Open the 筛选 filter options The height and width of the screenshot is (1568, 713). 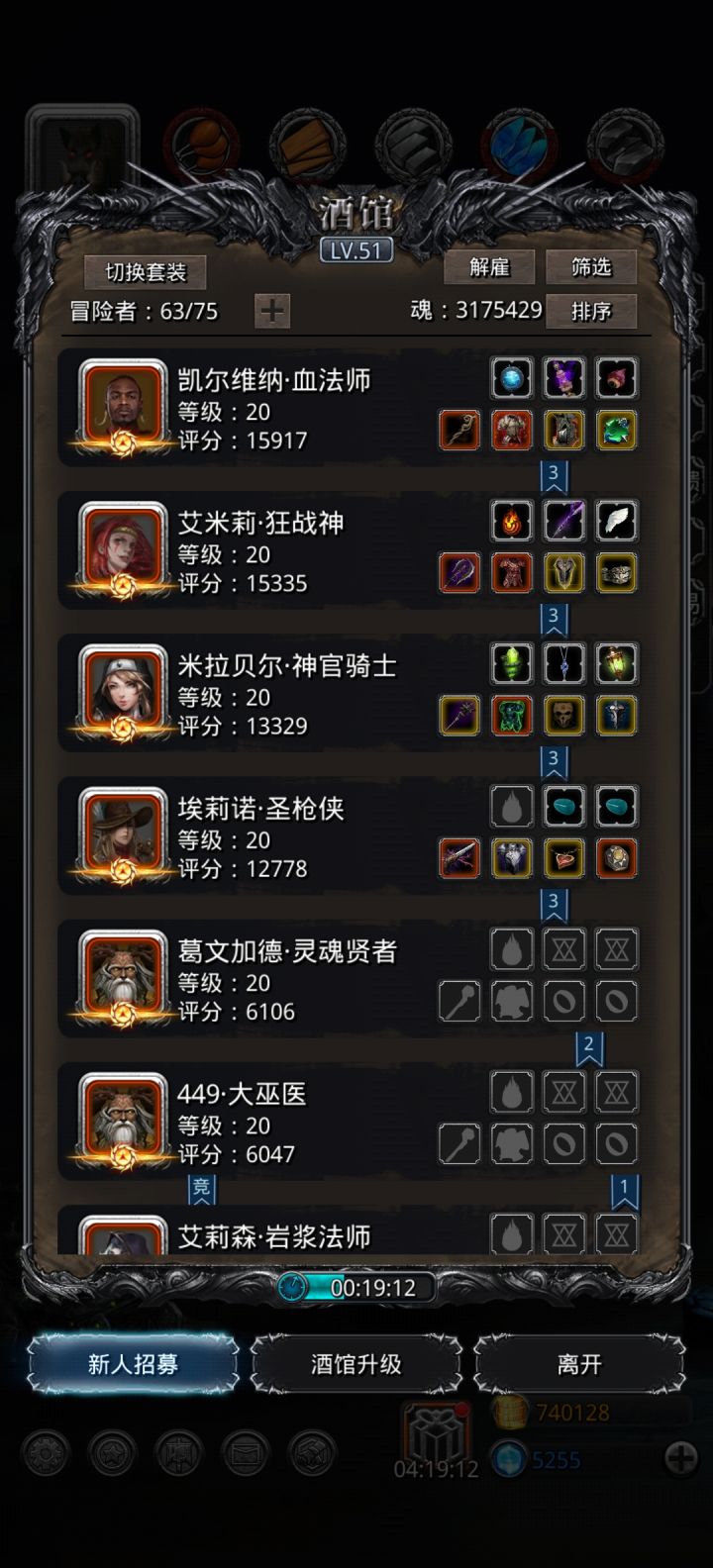pos(591,267)
